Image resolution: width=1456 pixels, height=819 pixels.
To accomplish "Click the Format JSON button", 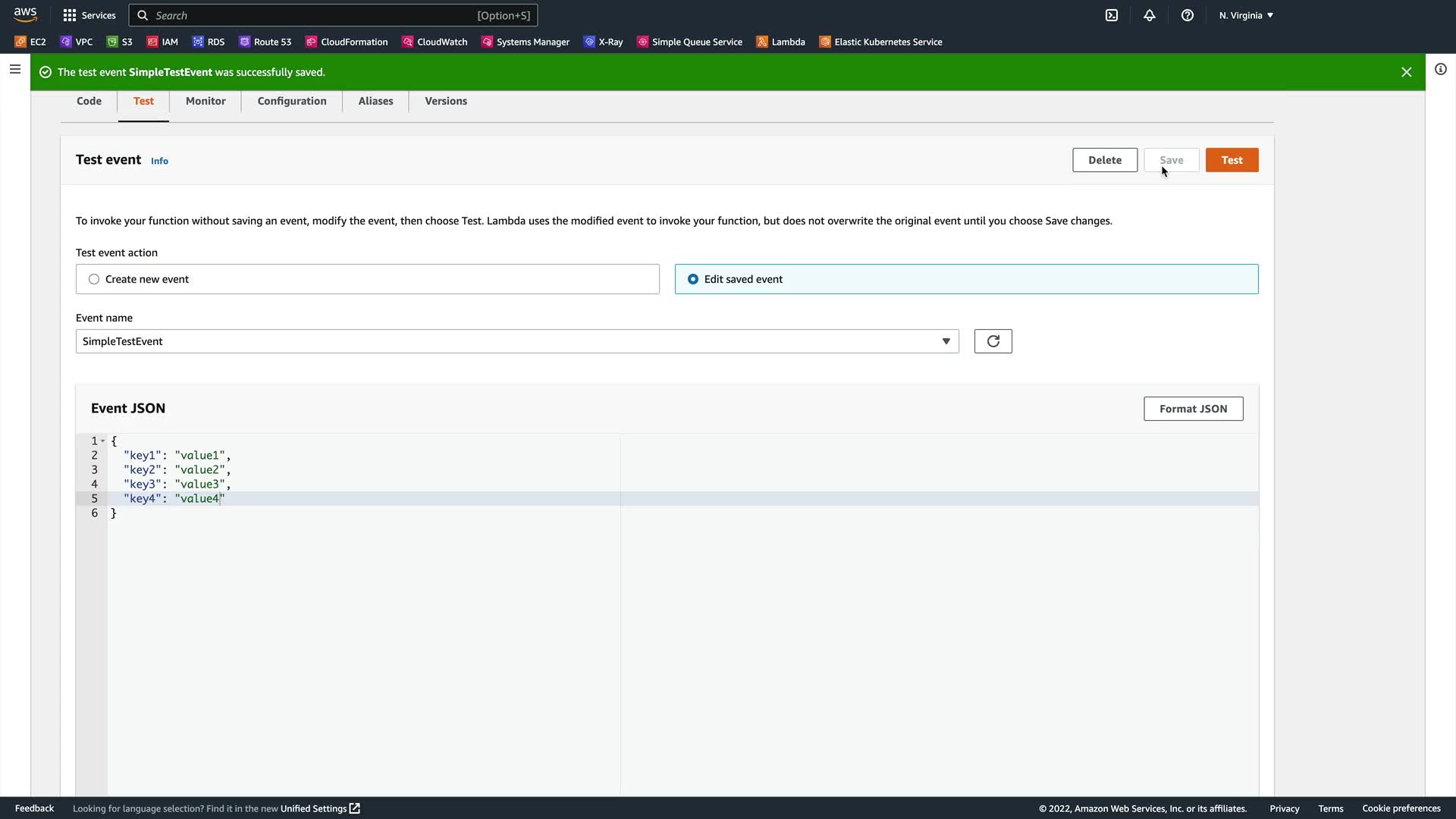I will pos(1193,409).
